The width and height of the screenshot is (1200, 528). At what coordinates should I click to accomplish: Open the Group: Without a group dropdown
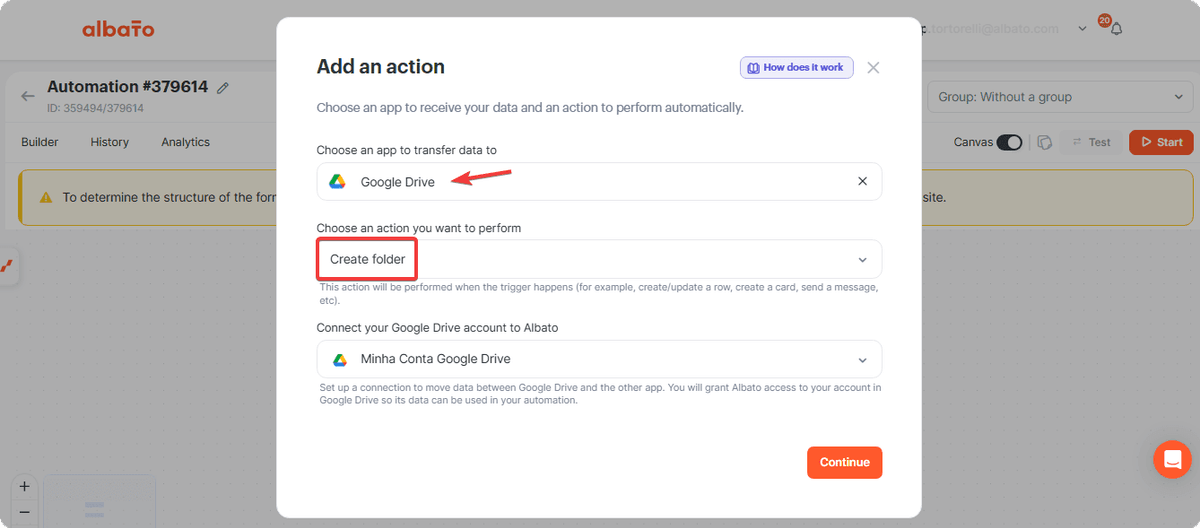click(x=1060, y=97)
